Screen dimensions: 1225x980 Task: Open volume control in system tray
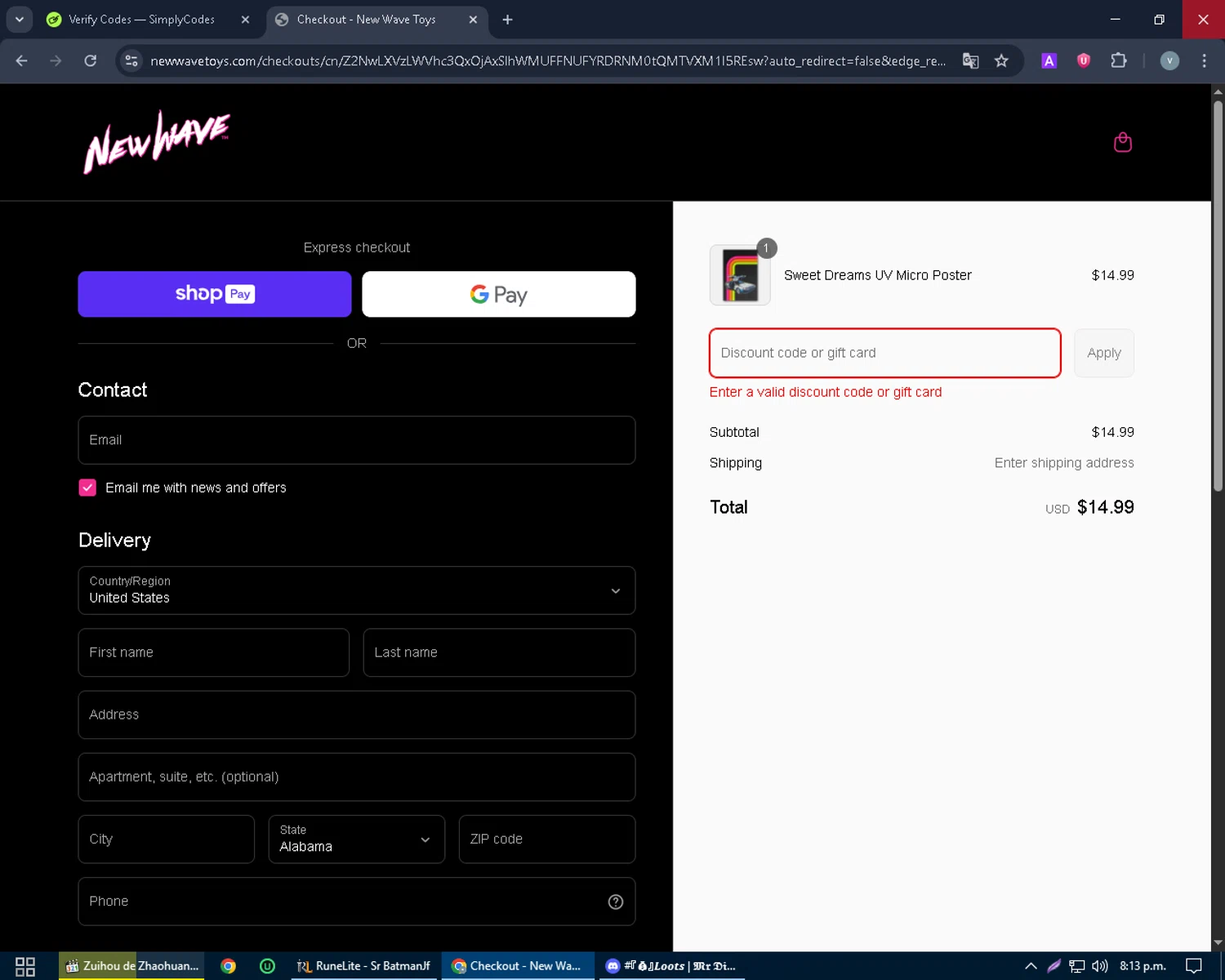1099,966
